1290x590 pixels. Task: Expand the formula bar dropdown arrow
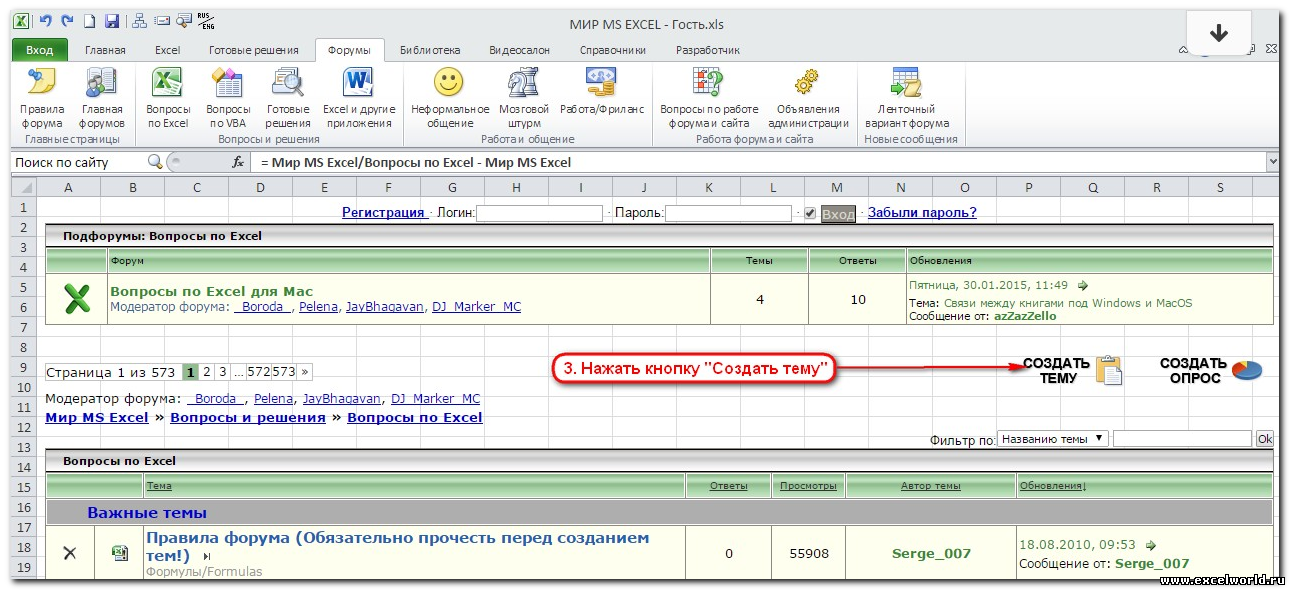tap(1272, 161)
